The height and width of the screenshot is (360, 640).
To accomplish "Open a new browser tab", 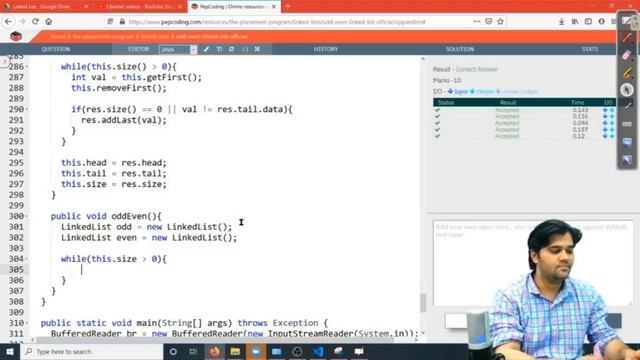I will coord(288,7).
